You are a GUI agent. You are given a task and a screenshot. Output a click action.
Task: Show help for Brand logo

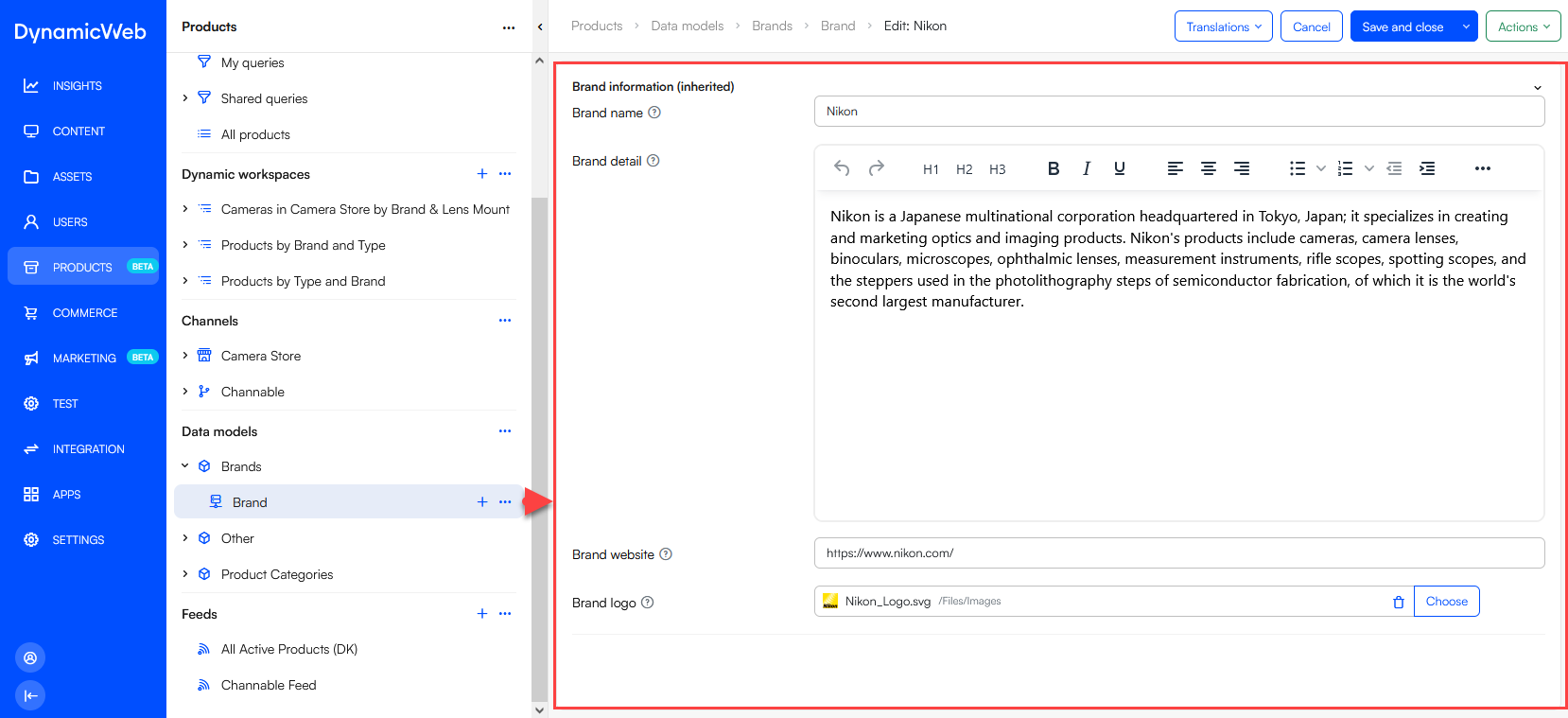coord(648,603)
